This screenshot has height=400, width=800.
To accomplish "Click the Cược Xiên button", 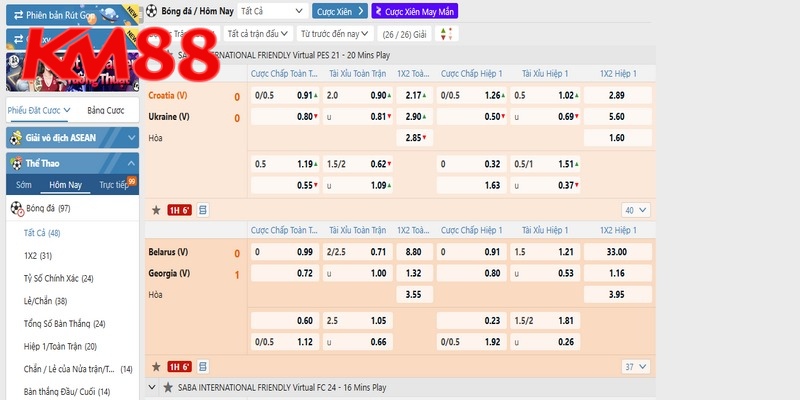I will point(340,11).
